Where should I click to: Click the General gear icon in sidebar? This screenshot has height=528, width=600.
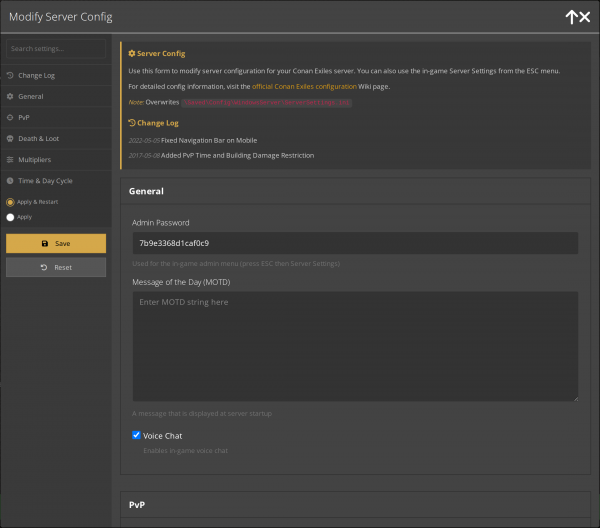(10, 96)
